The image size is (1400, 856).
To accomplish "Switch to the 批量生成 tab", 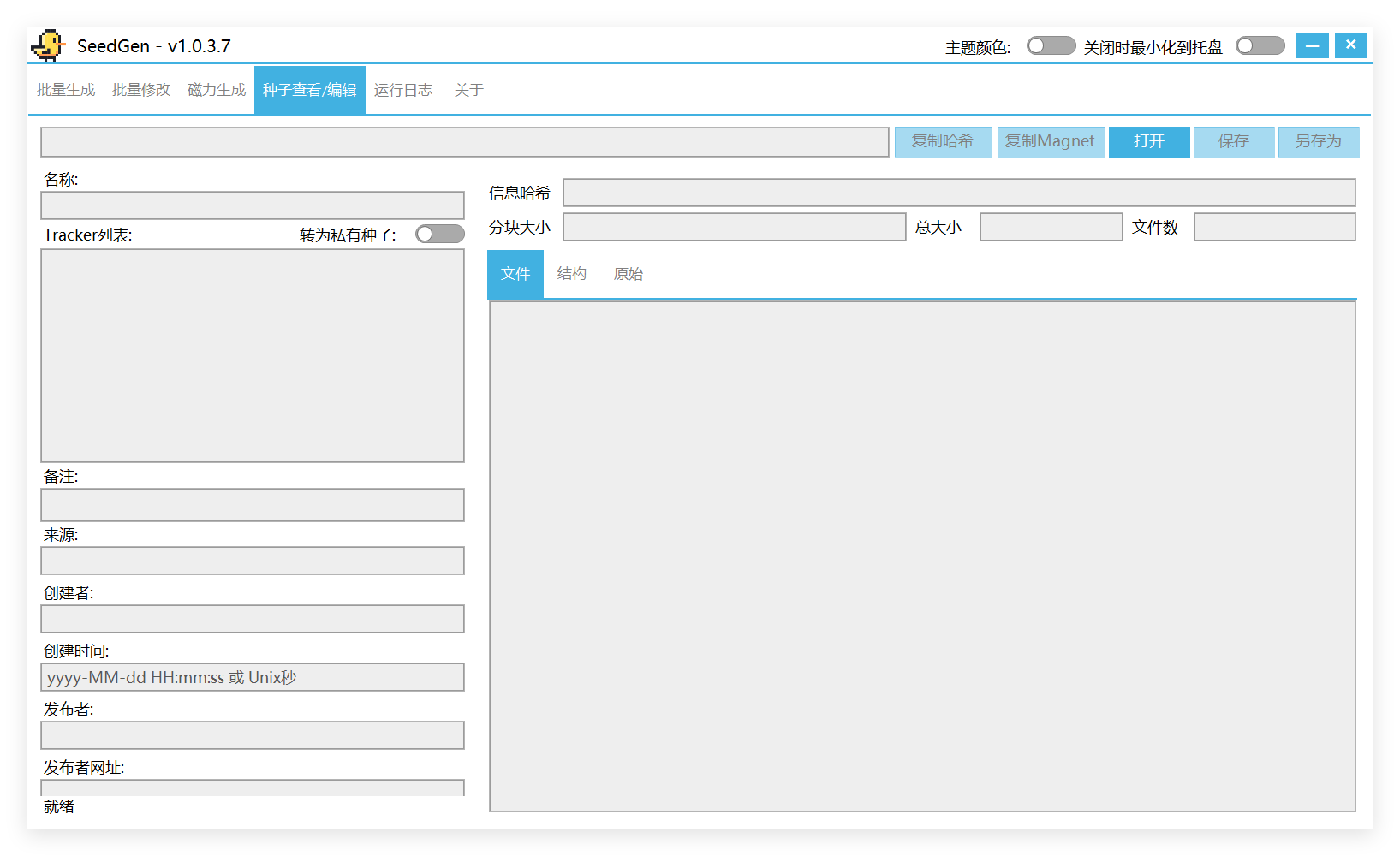I will pos(66,90).
